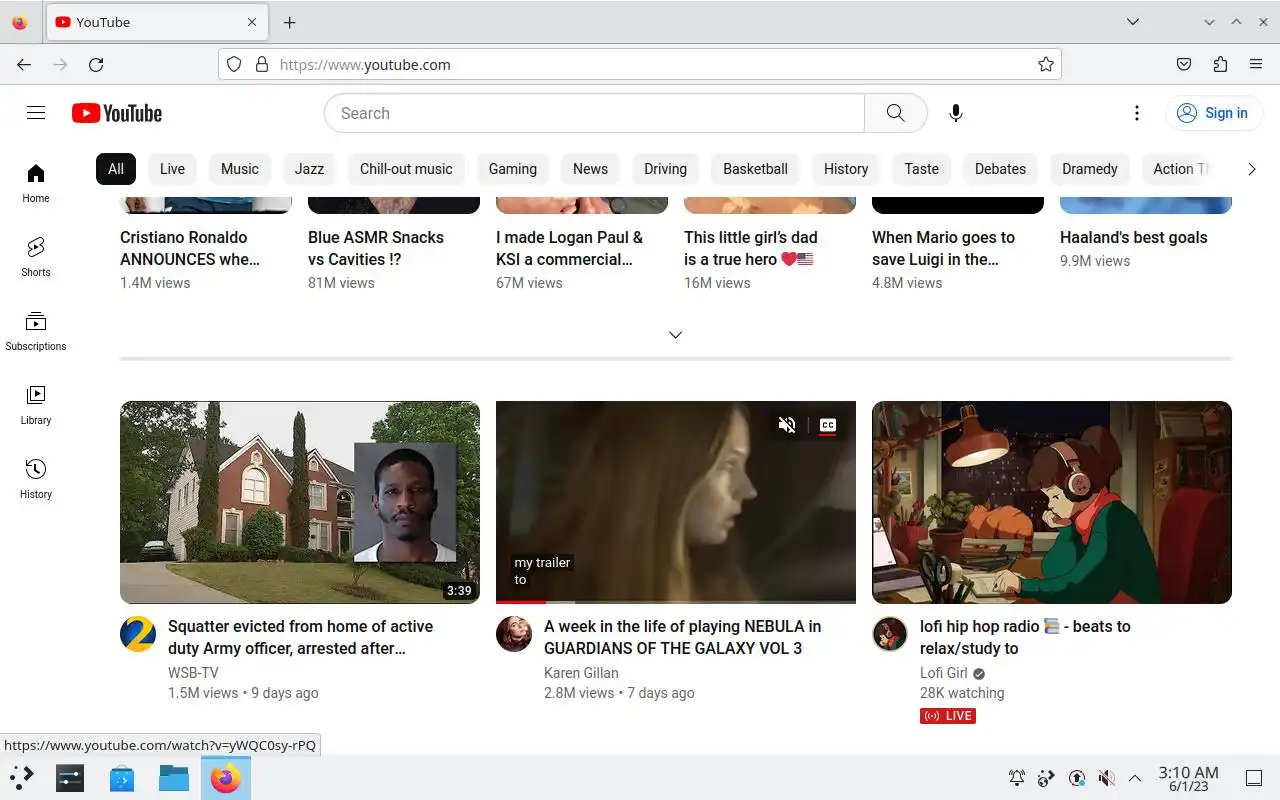Viewport: 1280px width, 800px height.
Task: Open the Cristiano Ronaldo short
Action: click(x=190, y=248)
